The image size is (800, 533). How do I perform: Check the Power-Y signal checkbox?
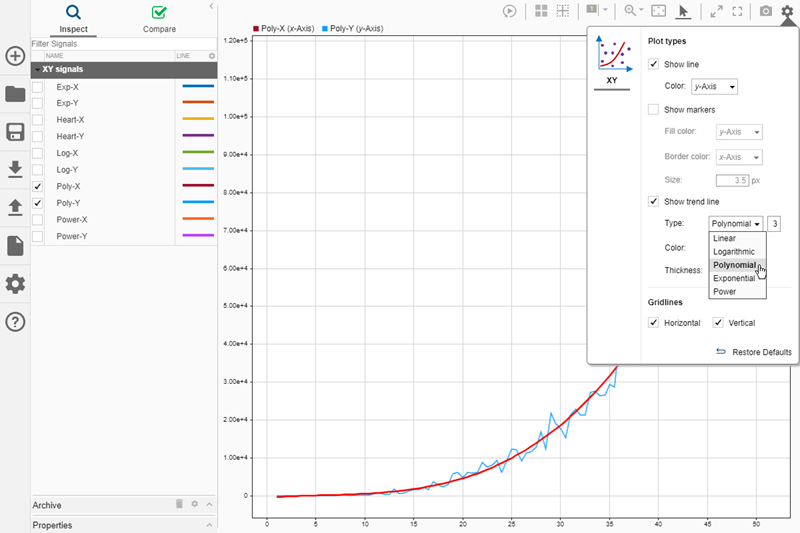pyautogui.click(x=37, y=236)
